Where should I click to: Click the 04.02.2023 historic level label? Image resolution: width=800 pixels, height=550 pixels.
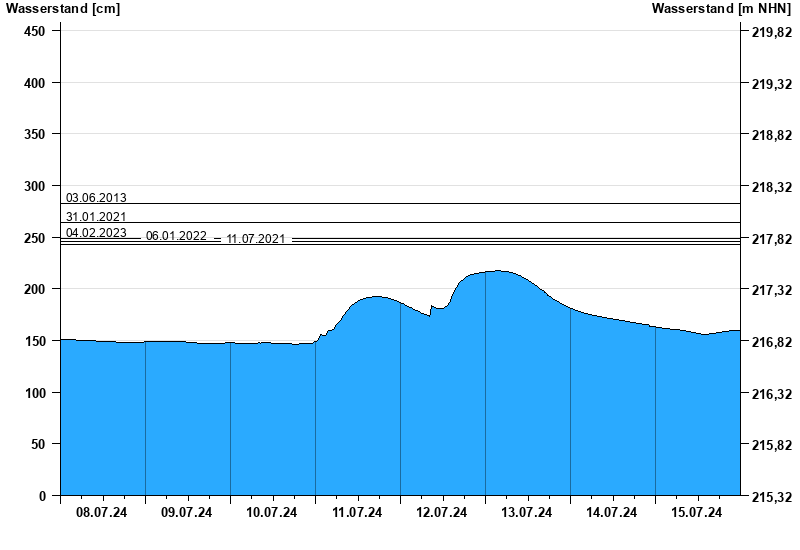[96, 233]
